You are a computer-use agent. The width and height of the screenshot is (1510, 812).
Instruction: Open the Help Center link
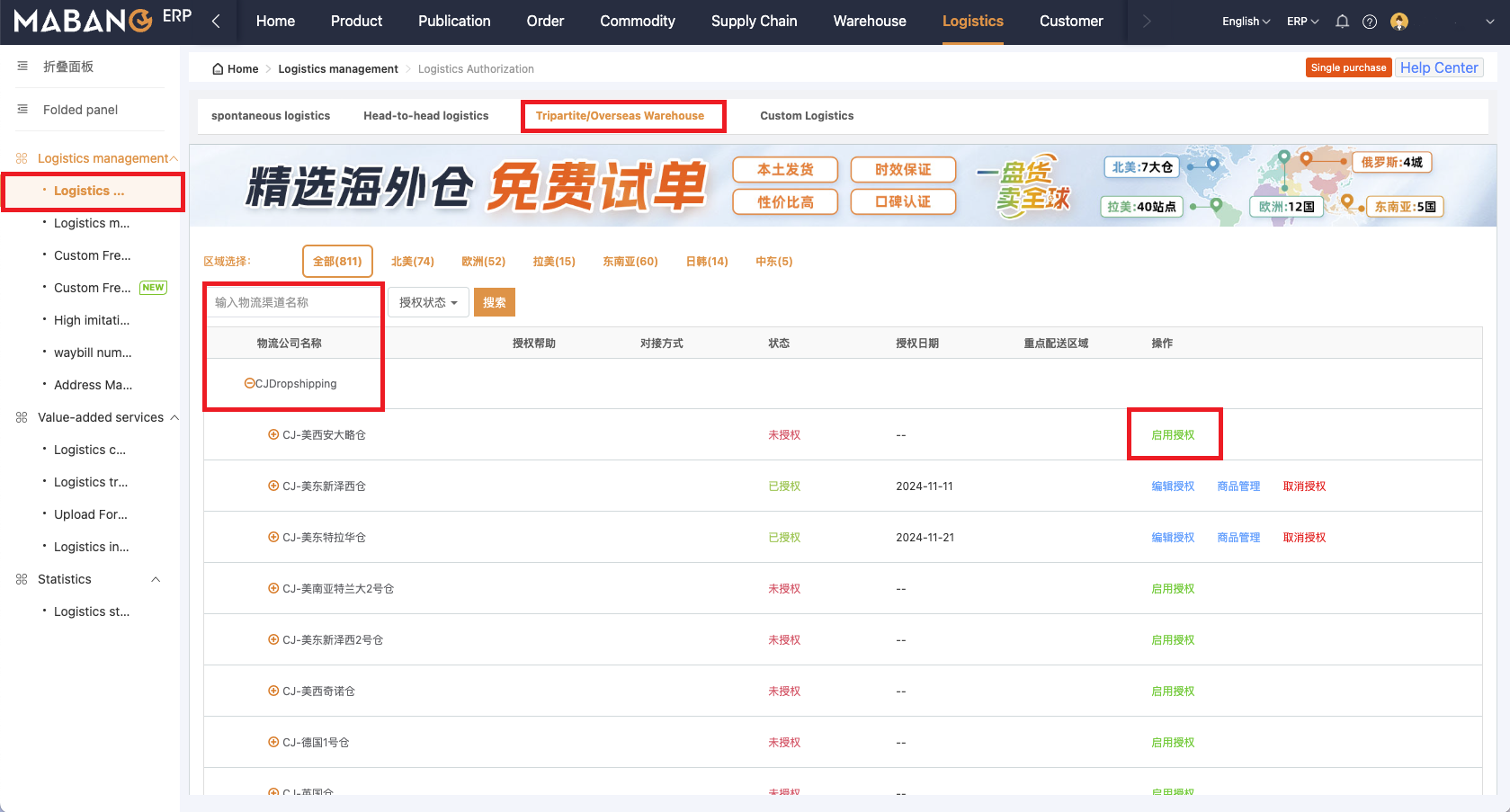pos(1439,67)
